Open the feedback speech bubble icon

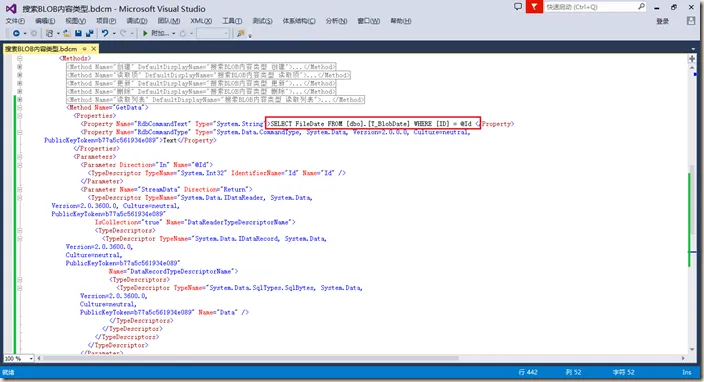pyautogui.click(x=518, y=7)
